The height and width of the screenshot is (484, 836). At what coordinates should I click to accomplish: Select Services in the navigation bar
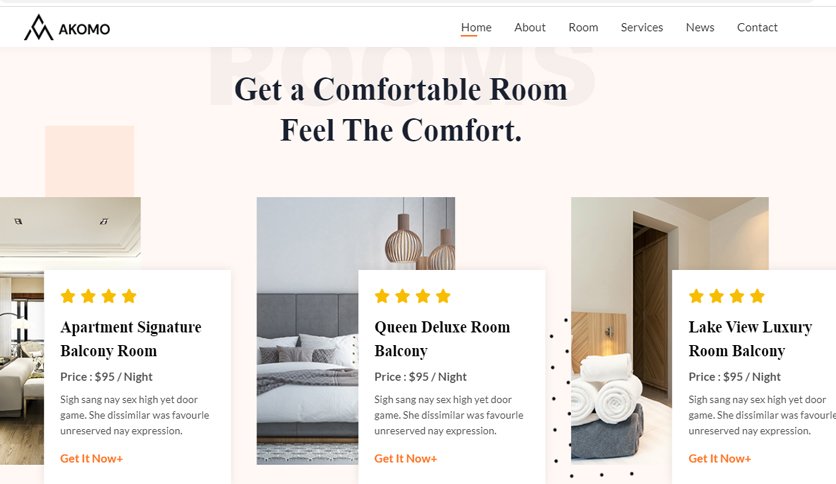641,27
